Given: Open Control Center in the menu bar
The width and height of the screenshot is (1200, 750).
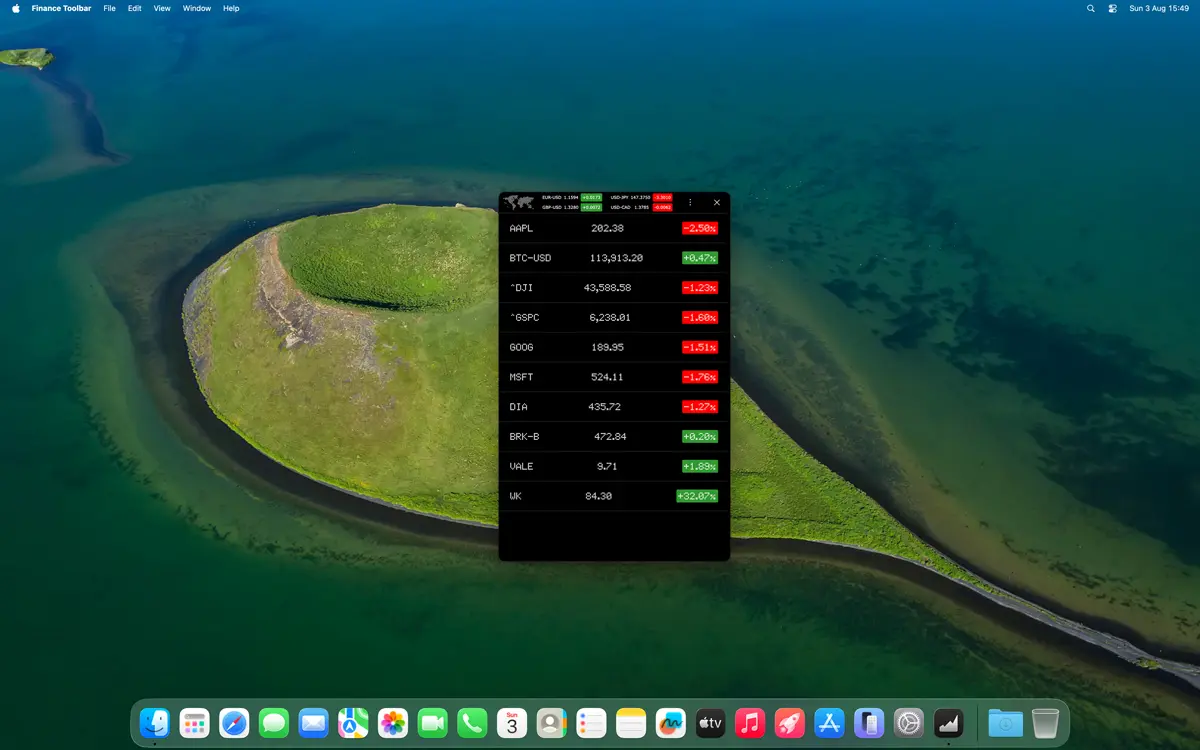Looking at the screenshot, I should pos(1113,8).
